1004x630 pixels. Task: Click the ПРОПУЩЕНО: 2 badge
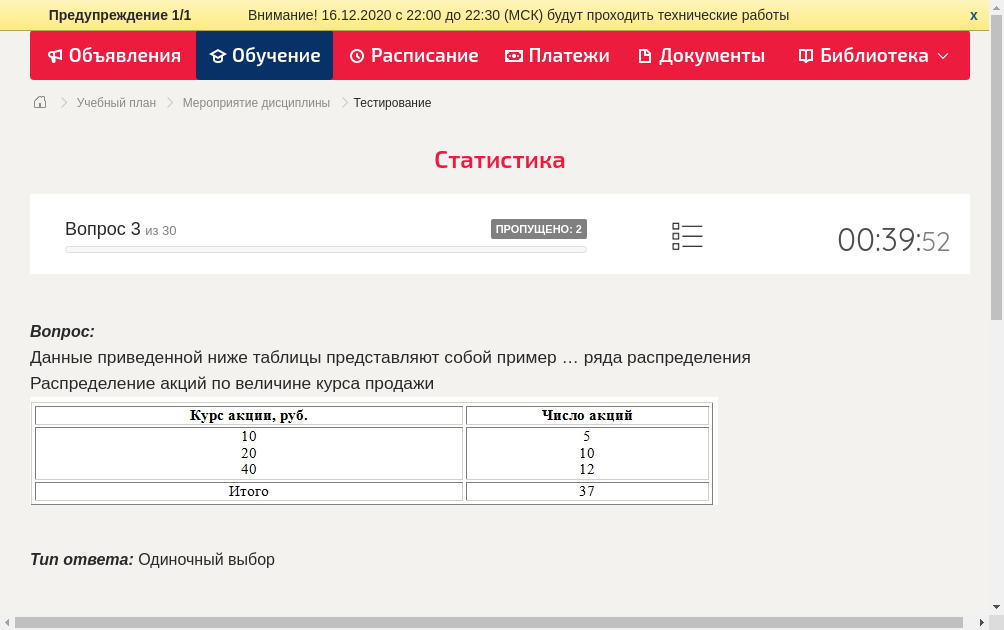[x=539, y=229]
